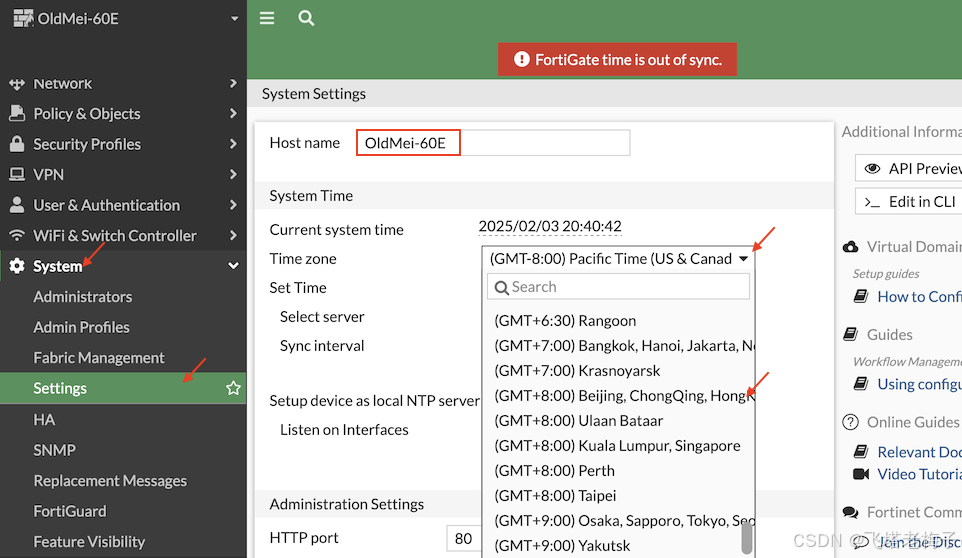Click the time zone Search box
The height and width of the screenshot is (558, 962).
click(x=618, y=286)
